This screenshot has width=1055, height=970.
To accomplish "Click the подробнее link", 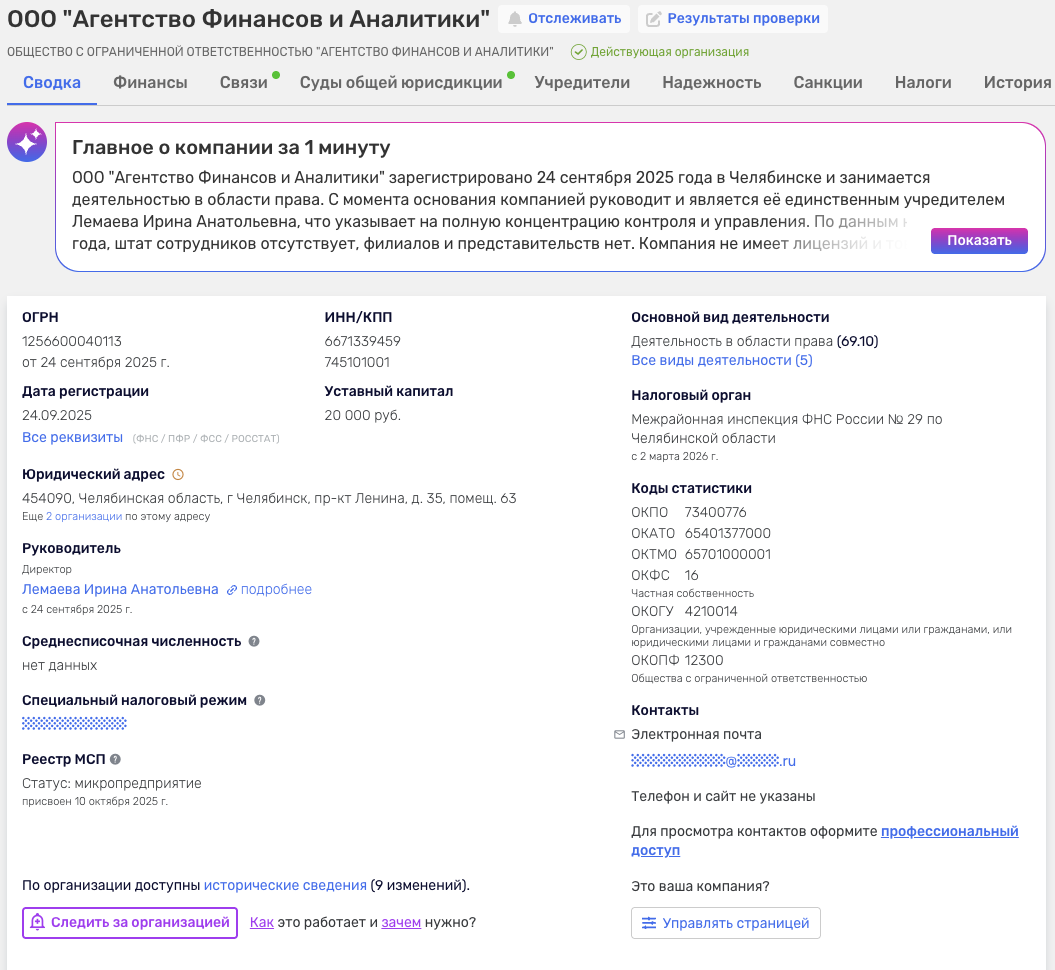I will pyautogui.click(x=277, y=589).
